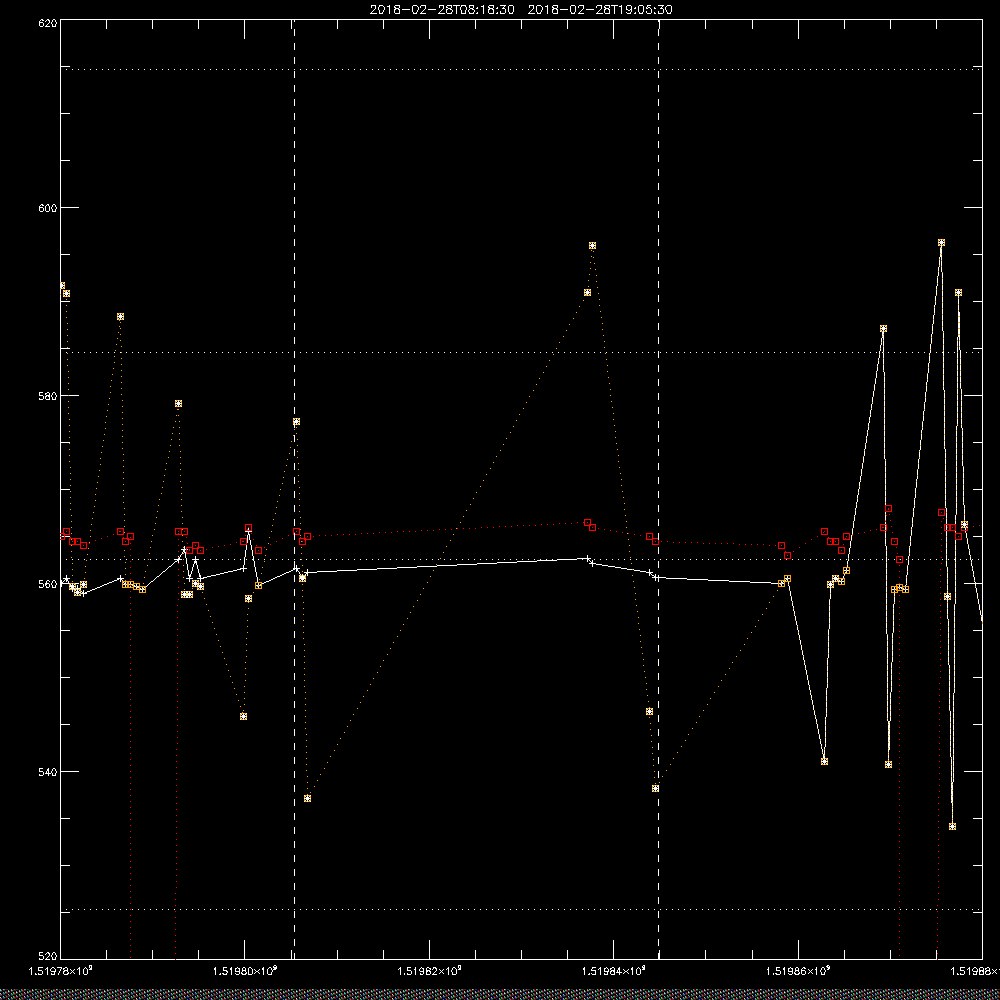Click the start timestamp 2018-02-28T08:18:30 in title
Image resolution: width=1000 pixels, height=1000 pixels.
(x=442, y=10)
